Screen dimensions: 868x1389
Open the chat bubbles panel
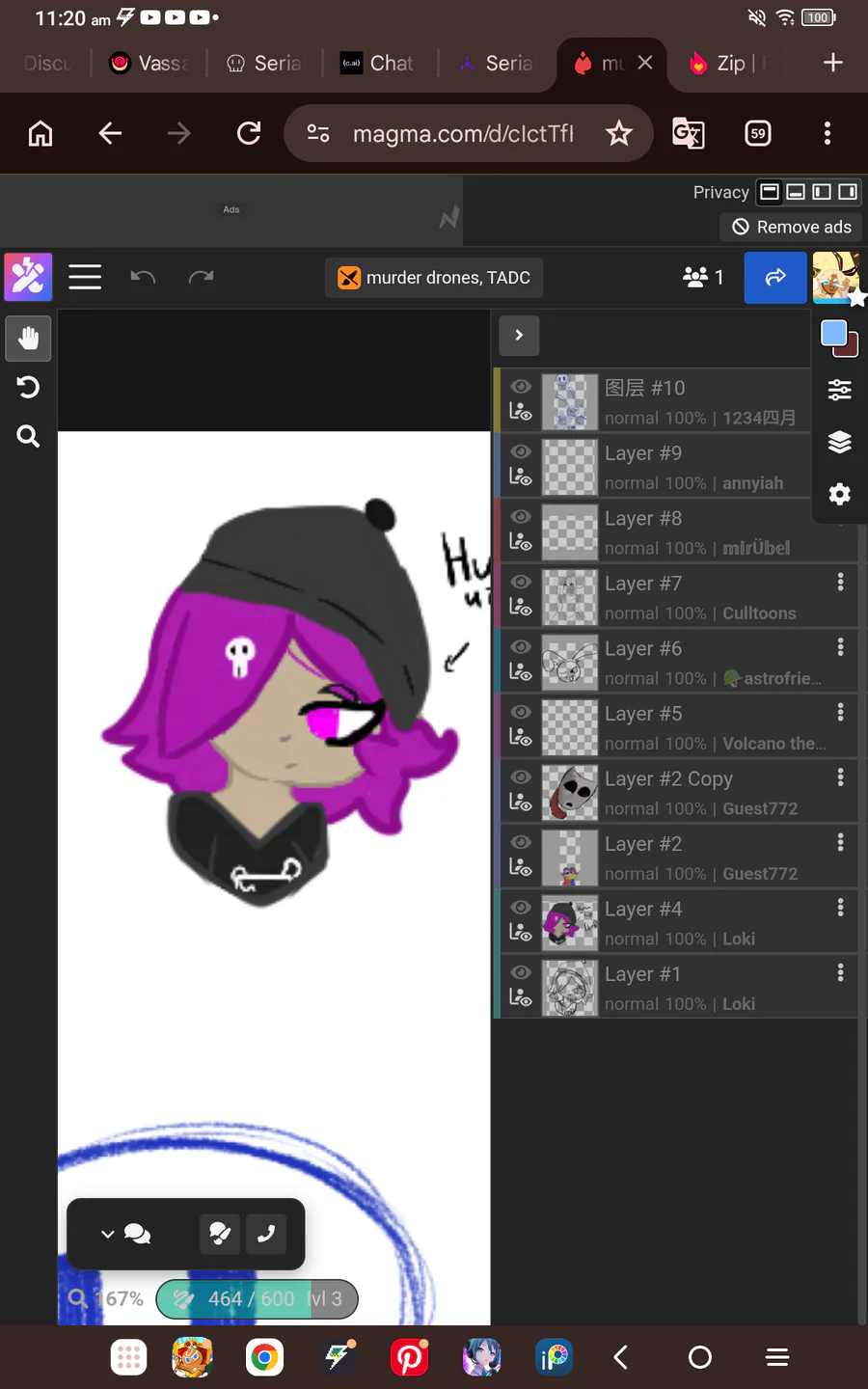pyautogui.click(x=138, y=1234)
